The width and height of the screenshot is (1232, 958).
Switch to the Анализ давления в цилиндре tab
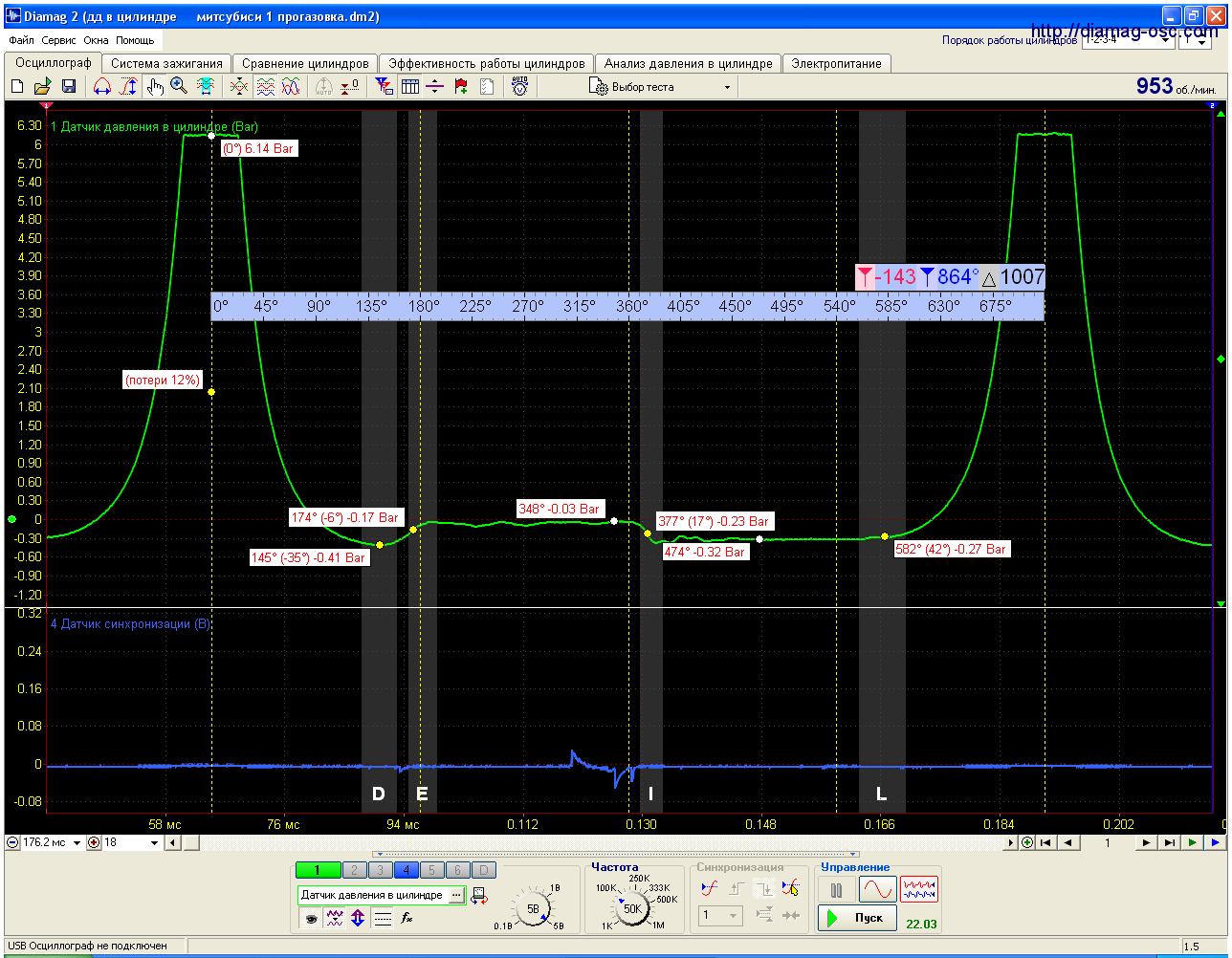(688, 63)
